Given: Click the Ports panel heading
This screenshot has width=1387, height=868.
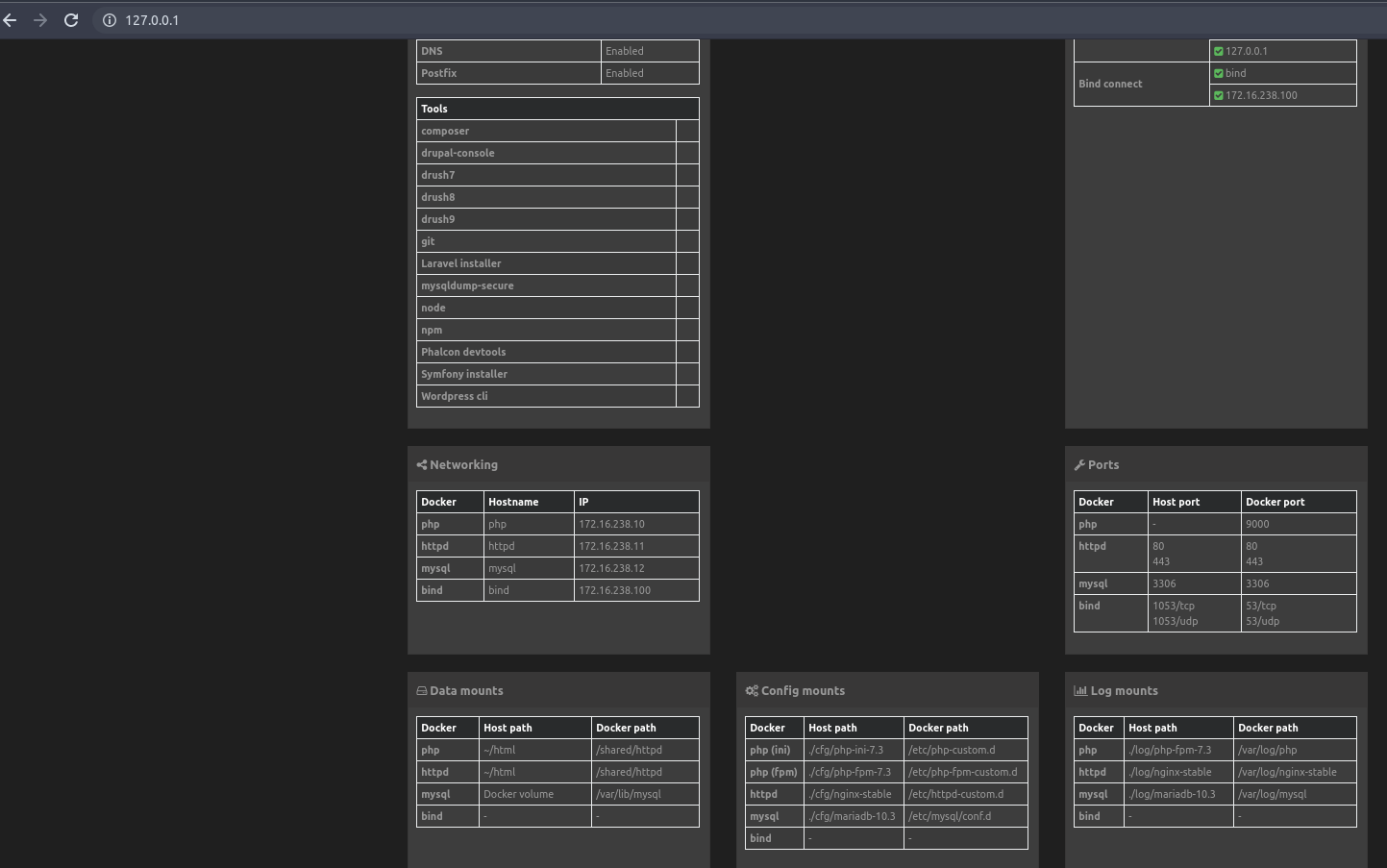Looking at the screenshot, I should click(1103, 465).
